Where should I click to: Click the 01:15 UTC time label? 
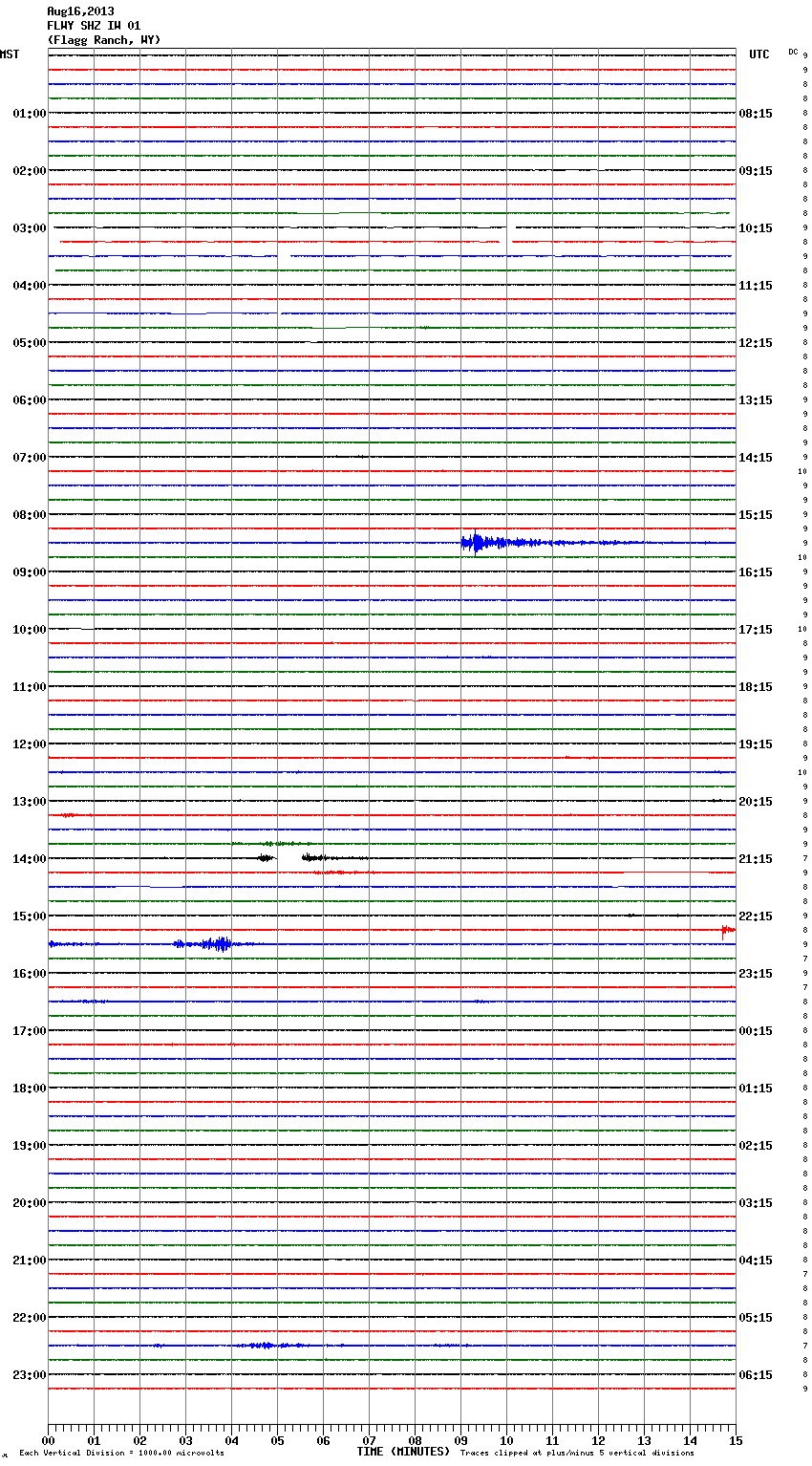[x=756, y=1089]
